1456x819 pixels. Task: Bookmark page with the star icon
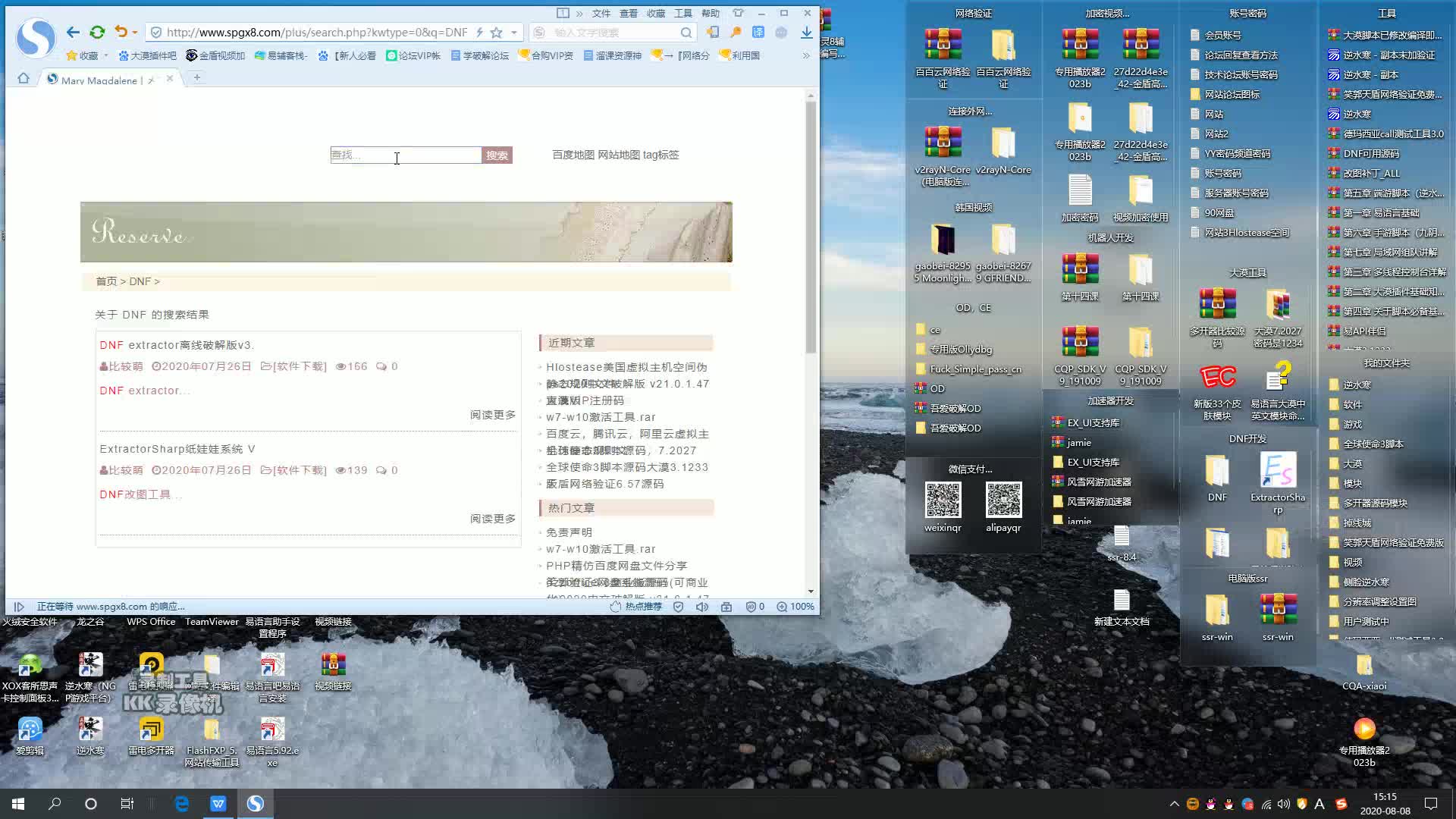496,33
